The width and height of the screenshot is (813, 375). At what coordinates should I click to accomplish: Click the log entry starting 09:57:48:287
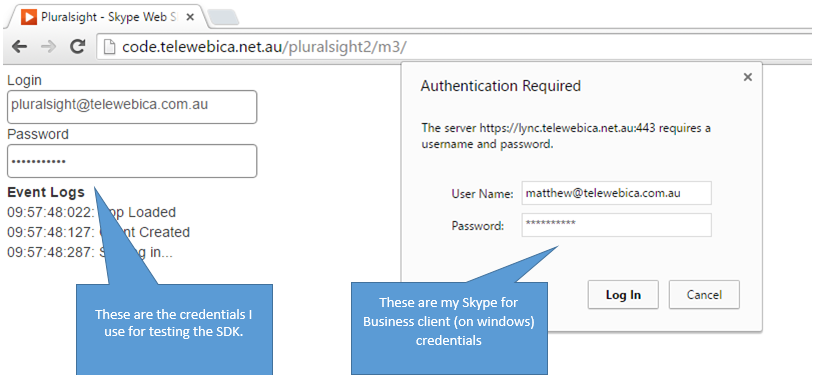(90, 252)
